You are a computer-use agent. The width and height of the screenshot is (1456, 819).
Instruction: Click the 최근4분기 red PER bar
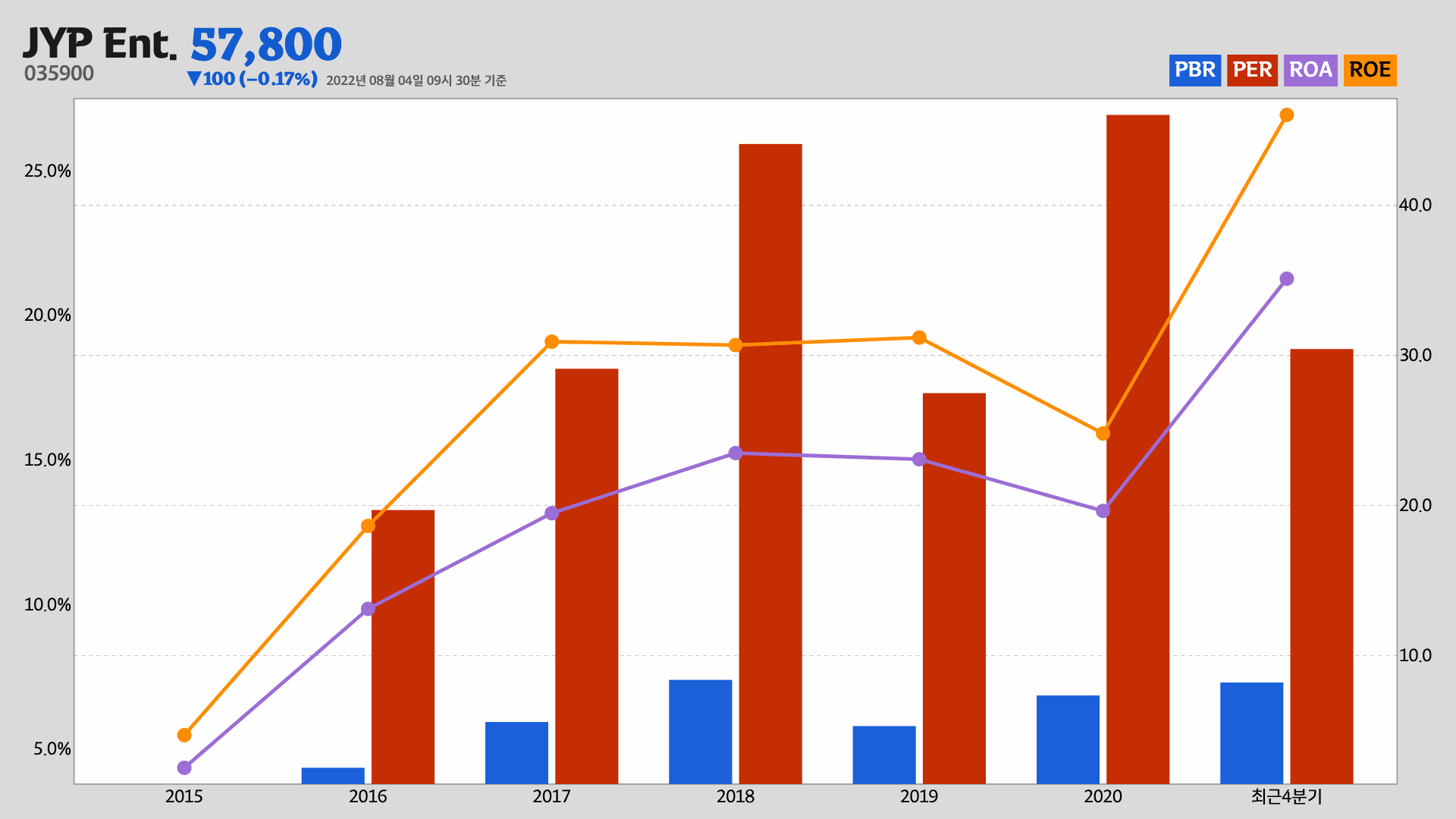(x=1322, y=566)
